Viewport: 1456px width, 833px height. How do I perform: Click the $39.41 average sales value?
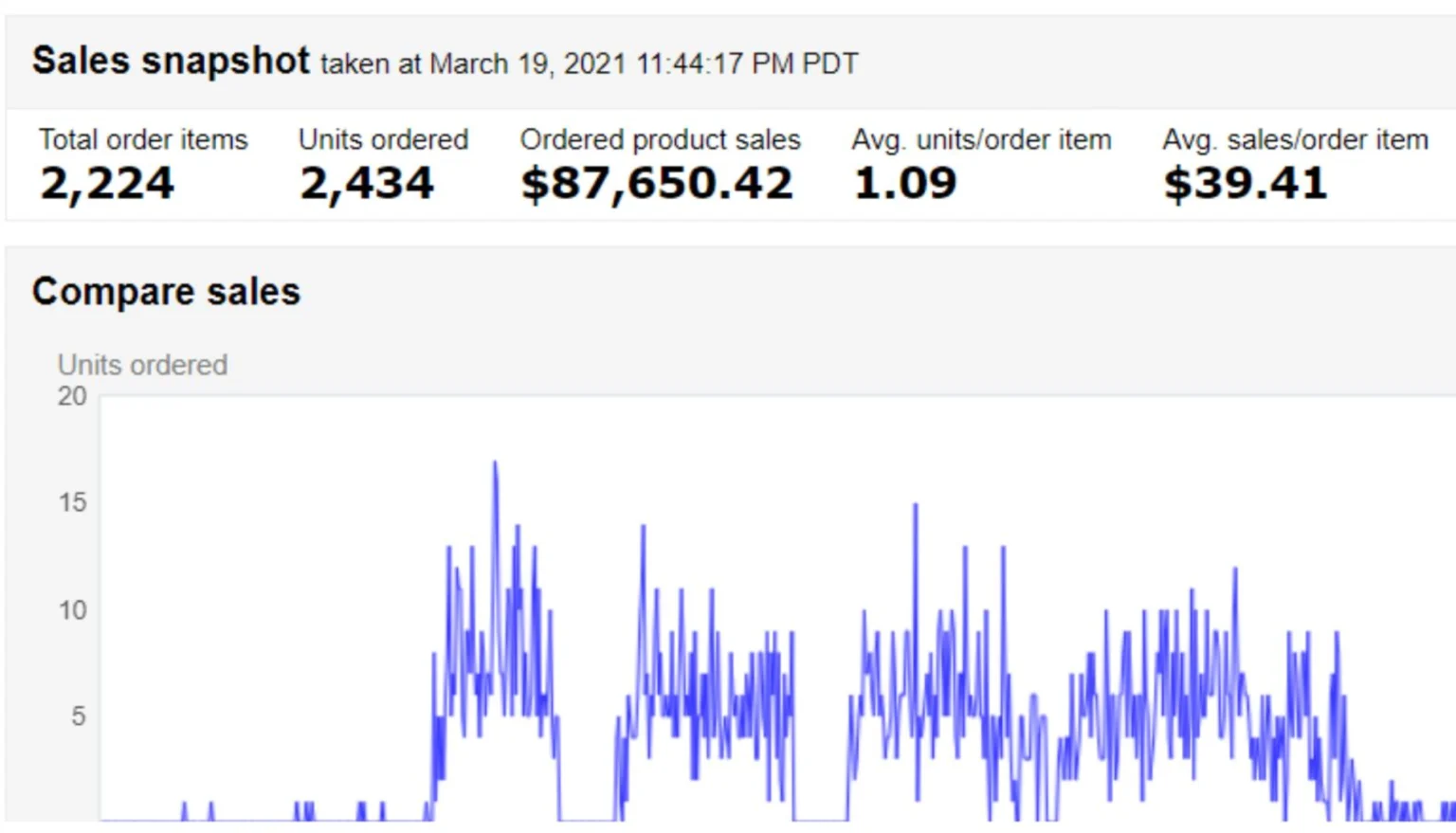1245,183
